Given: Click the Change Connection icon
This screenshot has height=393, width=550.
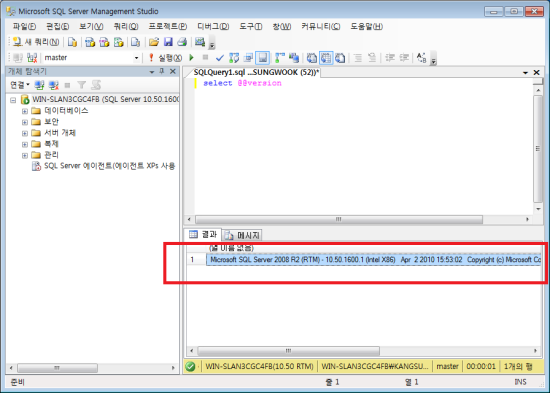Looking at the screenshot, I should [x=32, y=58].
